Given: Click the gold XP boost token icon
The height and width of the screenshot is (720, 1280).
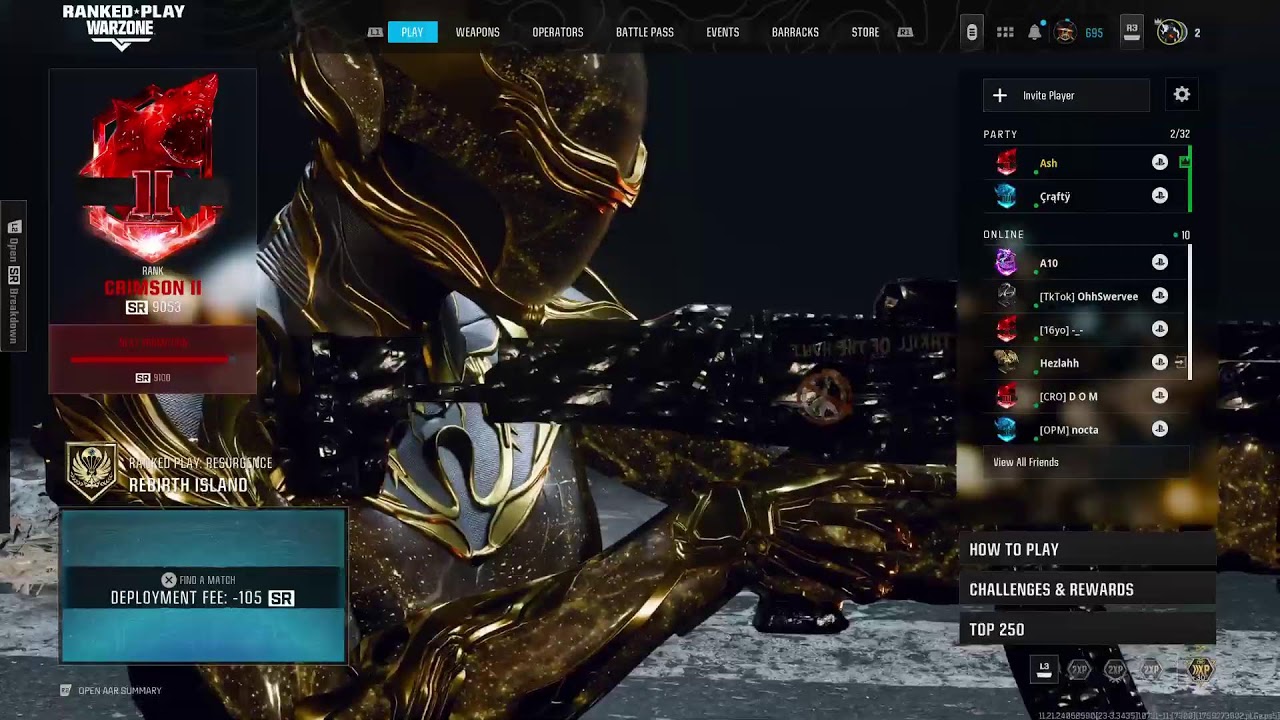Looking at the screenshot, I should (x=1199, y=670).
